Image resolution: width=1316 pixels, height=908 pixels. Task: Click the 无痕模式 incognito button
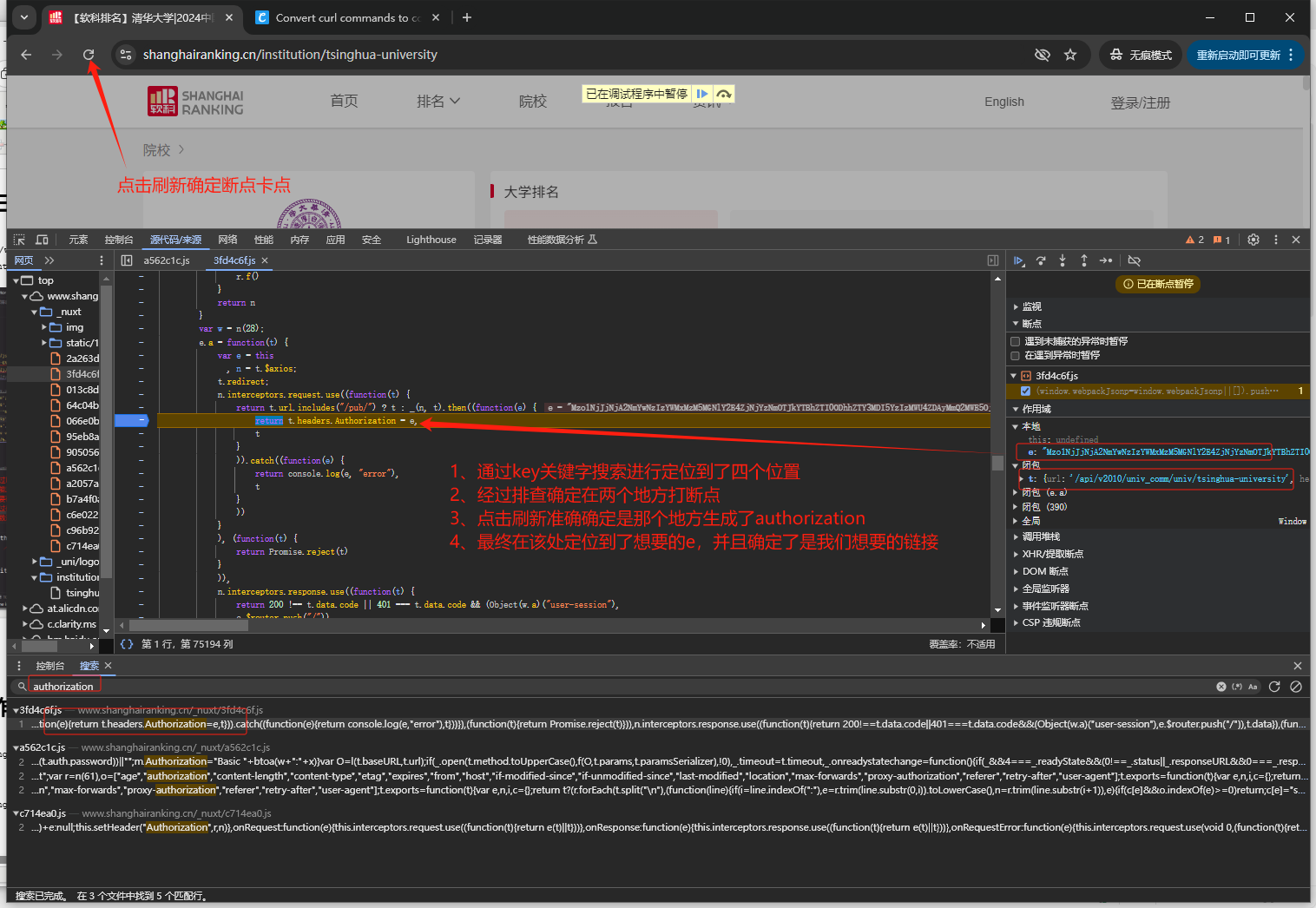(1141, 55)
